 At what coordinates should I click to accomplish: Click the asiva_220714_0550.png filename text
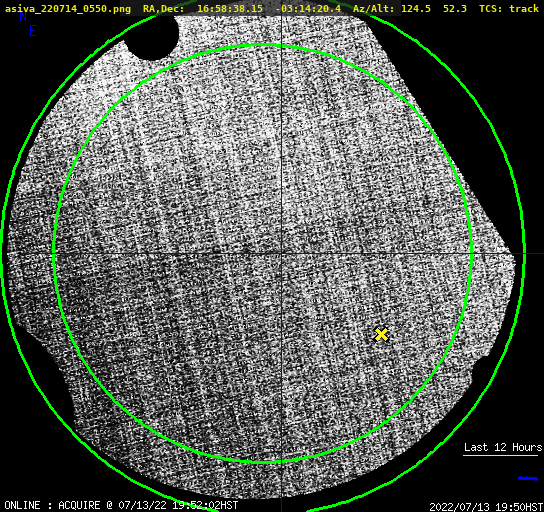pos(68,9)
